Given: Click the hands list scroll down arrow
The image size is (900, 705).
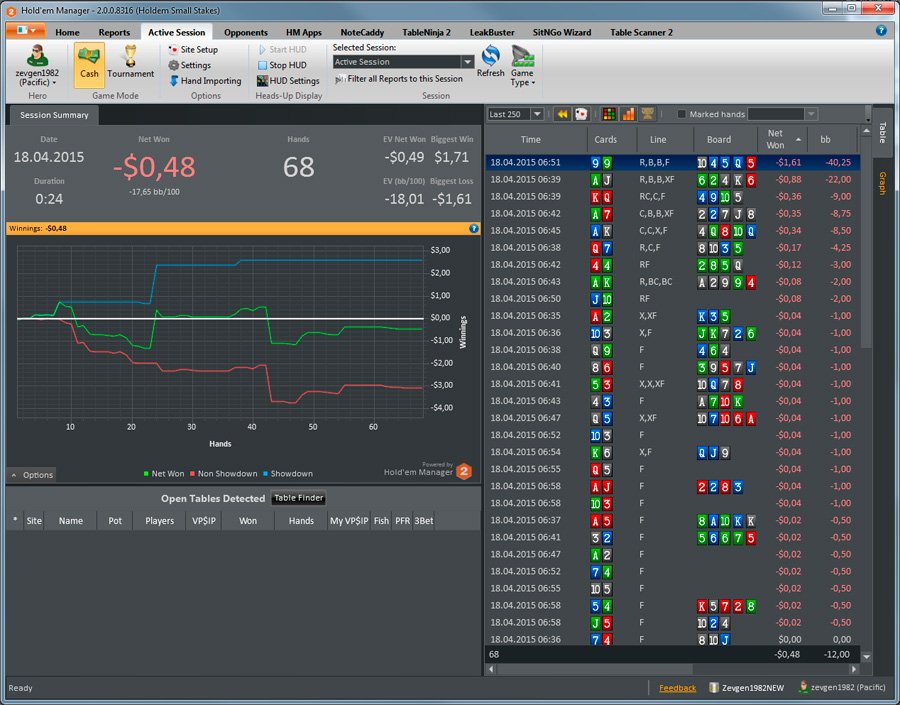Looking at the screenshot, I should coord(866,656).
